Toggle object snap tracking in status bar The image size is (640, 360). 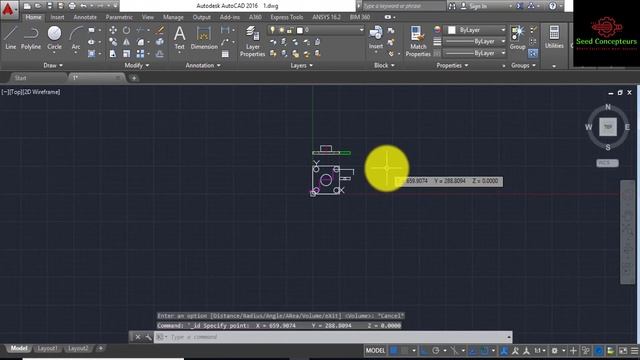click(x=473, y=351)
